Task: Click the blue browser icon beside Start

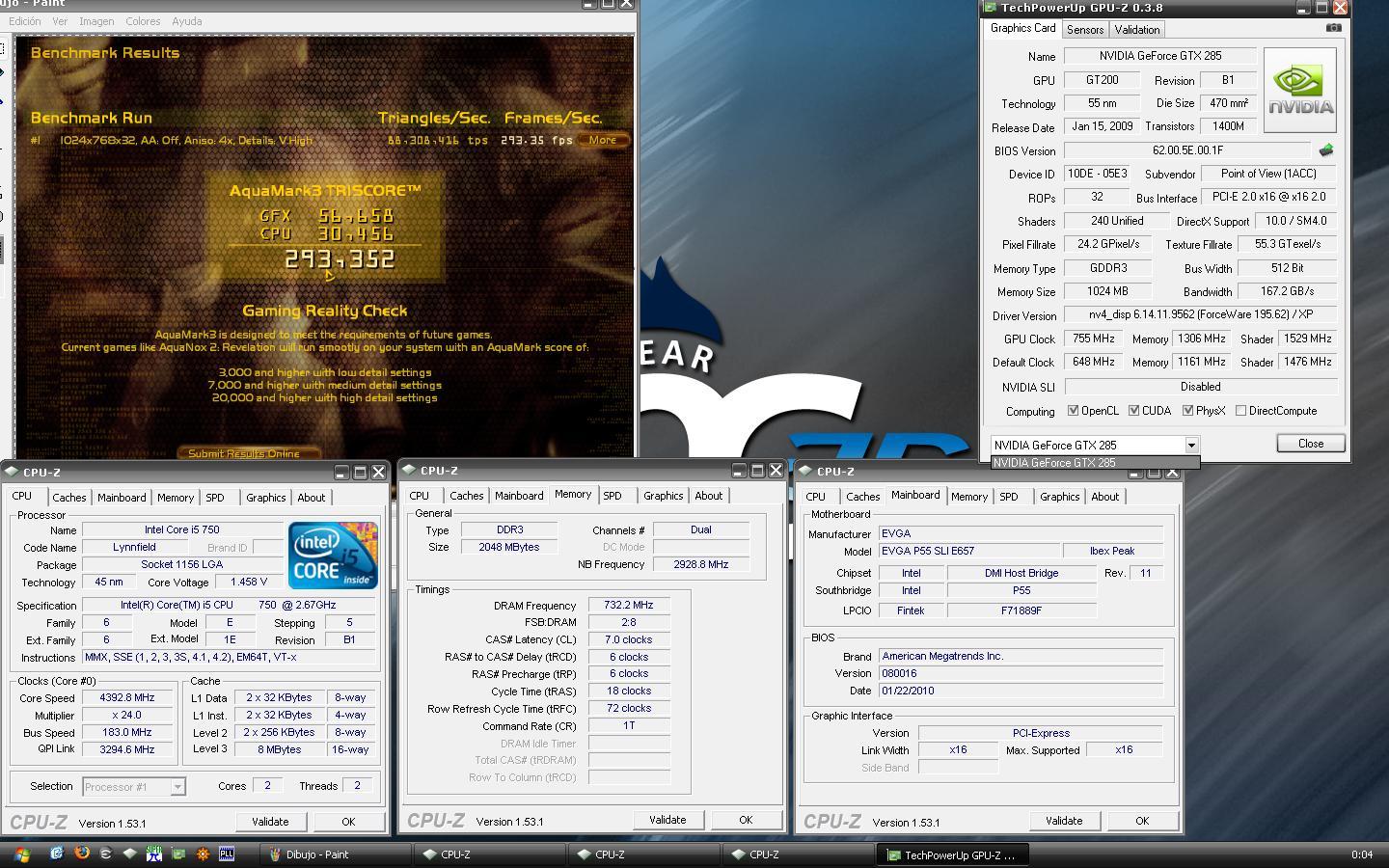Action: (x=57, y=854)
